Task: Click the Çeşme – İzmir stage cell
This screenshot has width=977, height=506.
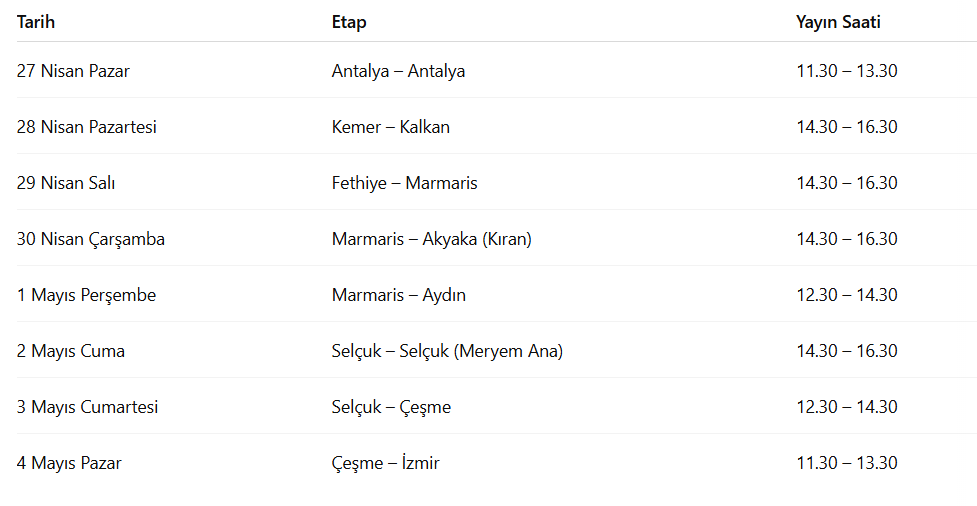Action: (x=385, y=463)
